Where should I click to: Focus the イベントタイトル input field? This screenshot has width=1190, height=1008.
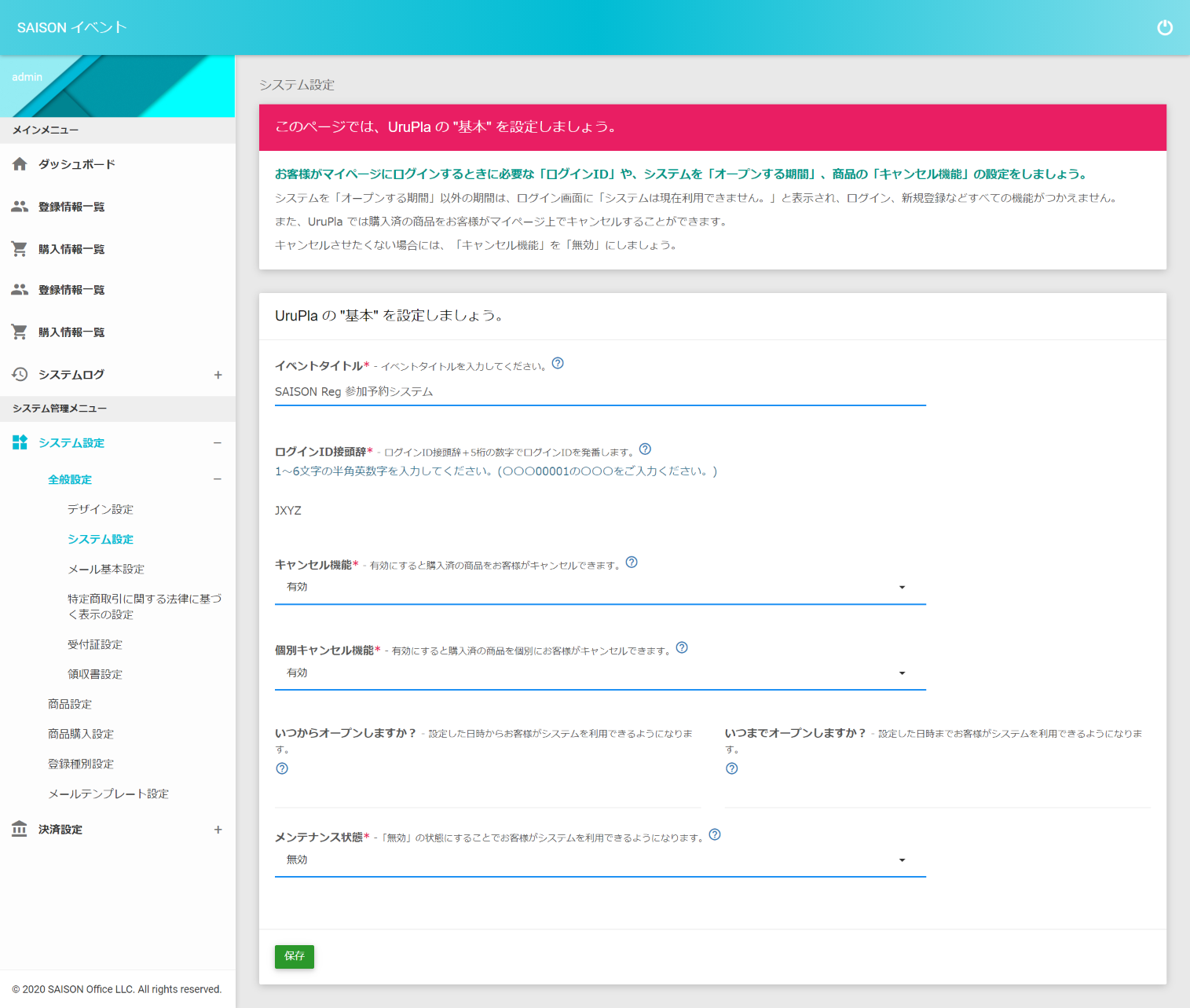tap(600, 391)
